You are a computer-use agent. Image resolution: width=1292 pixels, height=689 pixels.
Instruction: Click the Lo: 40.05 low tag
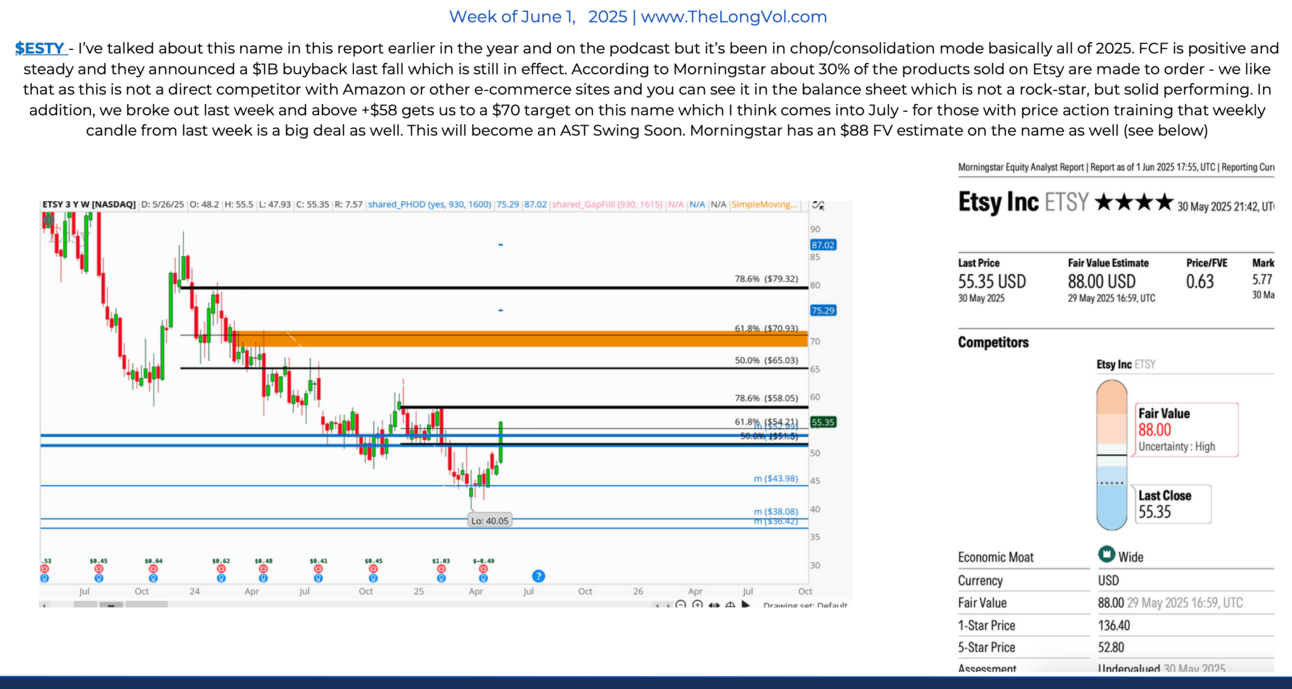[490, 520]
